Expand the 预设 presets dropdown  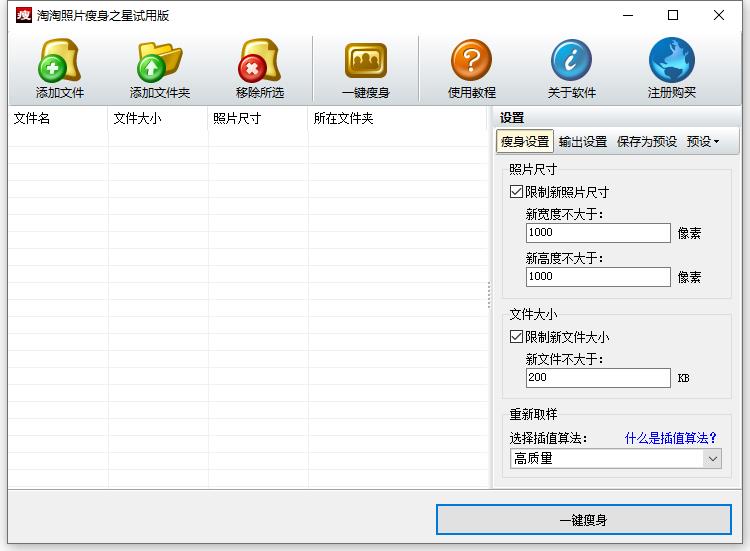coord(703,142)
